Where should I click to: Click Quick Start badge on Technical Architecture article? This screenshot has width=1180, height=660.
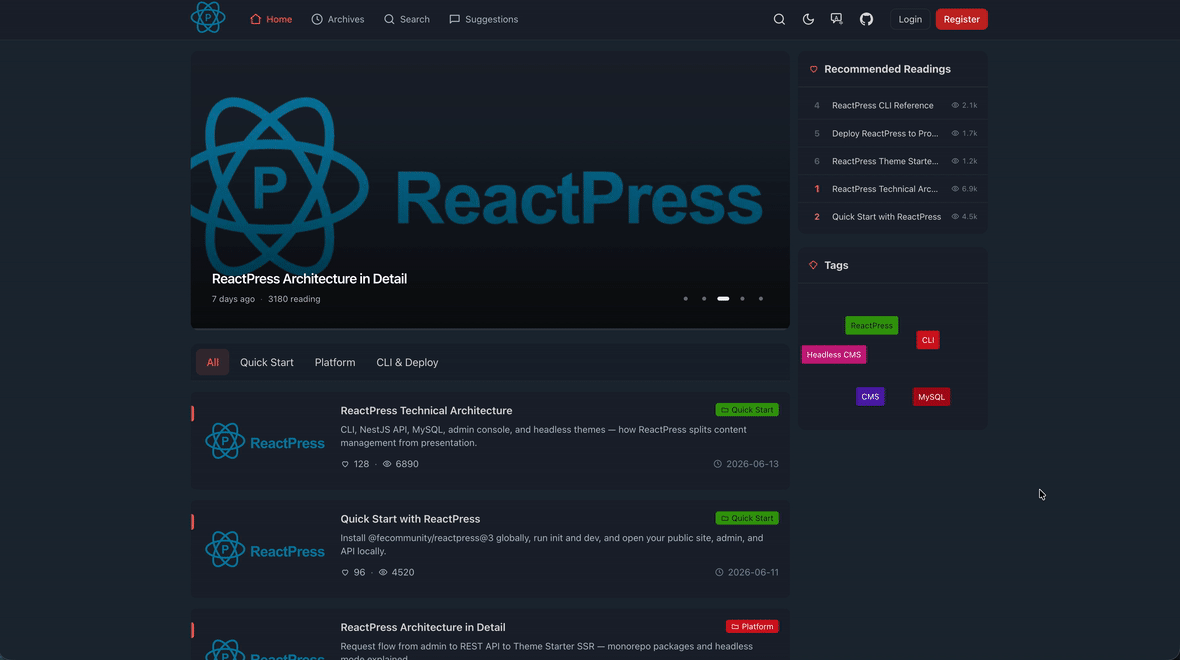pos(747,410)
